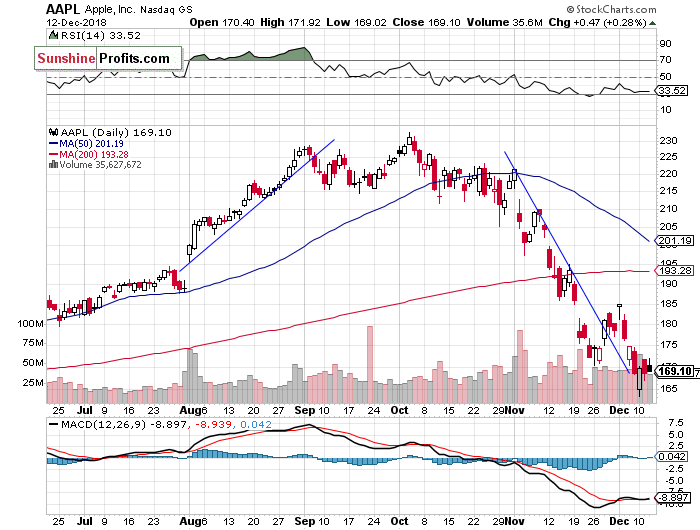Click Oct on price panel date axis
The width and height of the screenshot is (700, 530).
click(x=399, y=410)
